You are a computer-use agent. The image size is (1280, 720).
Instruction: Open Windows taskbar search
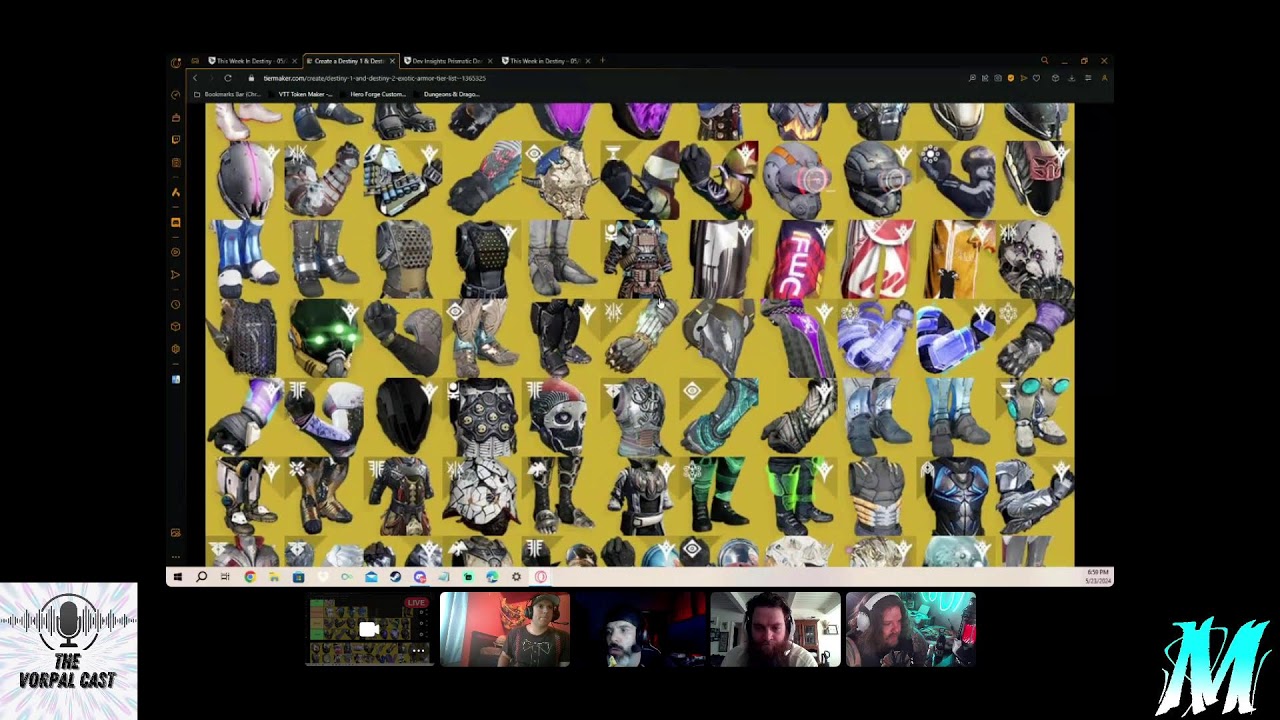tap(201, 577)
